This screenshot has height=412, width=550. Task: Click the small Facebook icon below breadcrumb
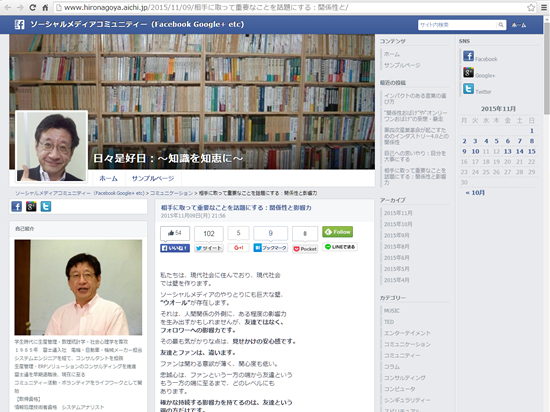(x=16, y=206)
